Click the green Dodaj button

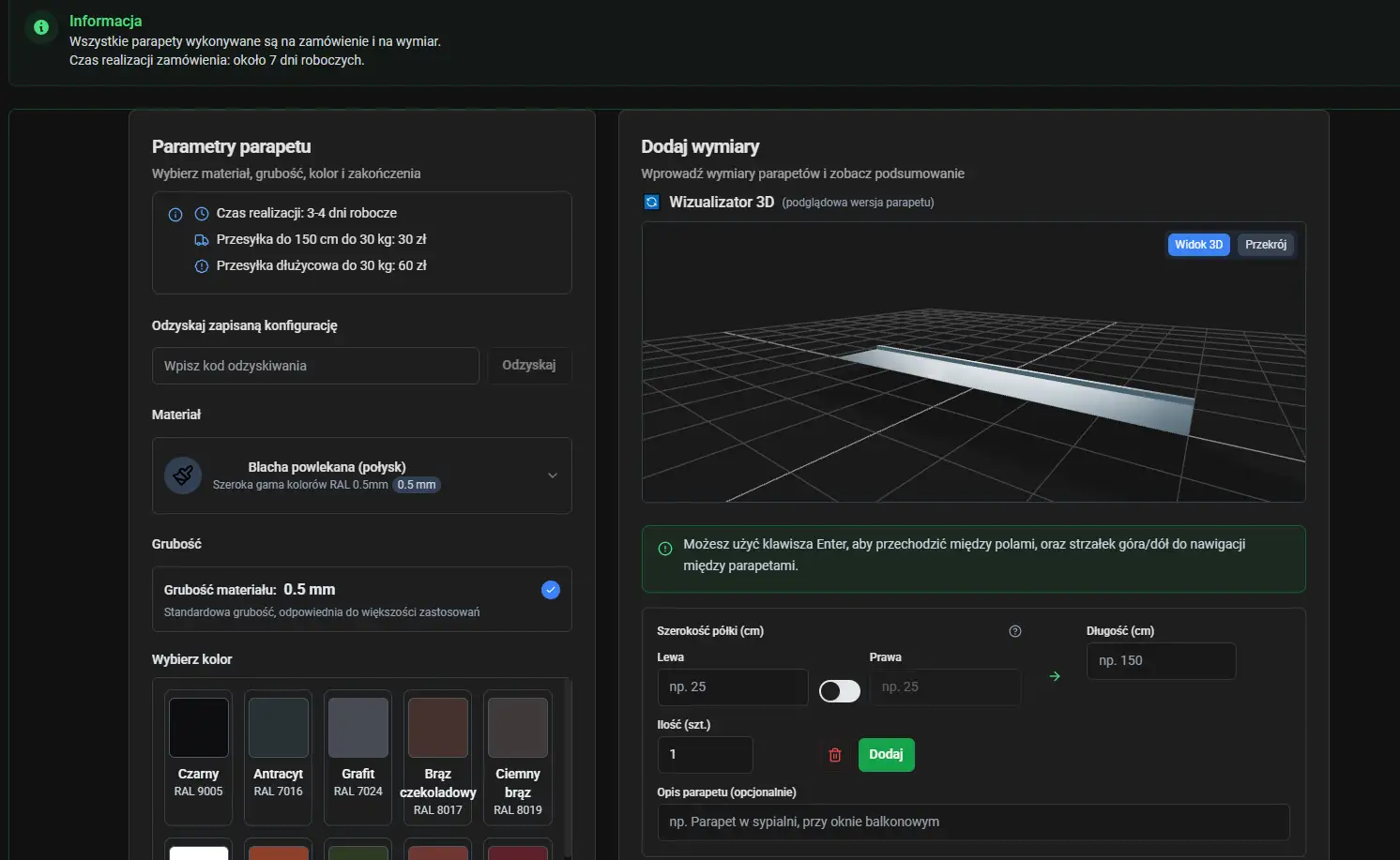886,755
